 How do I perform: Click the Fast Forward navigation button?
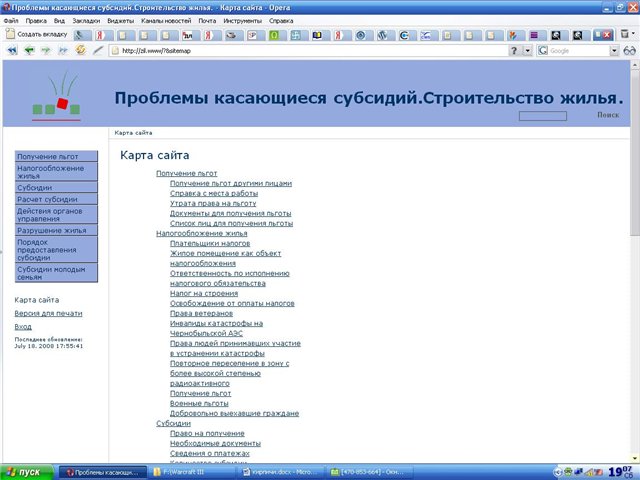(63, 50)
